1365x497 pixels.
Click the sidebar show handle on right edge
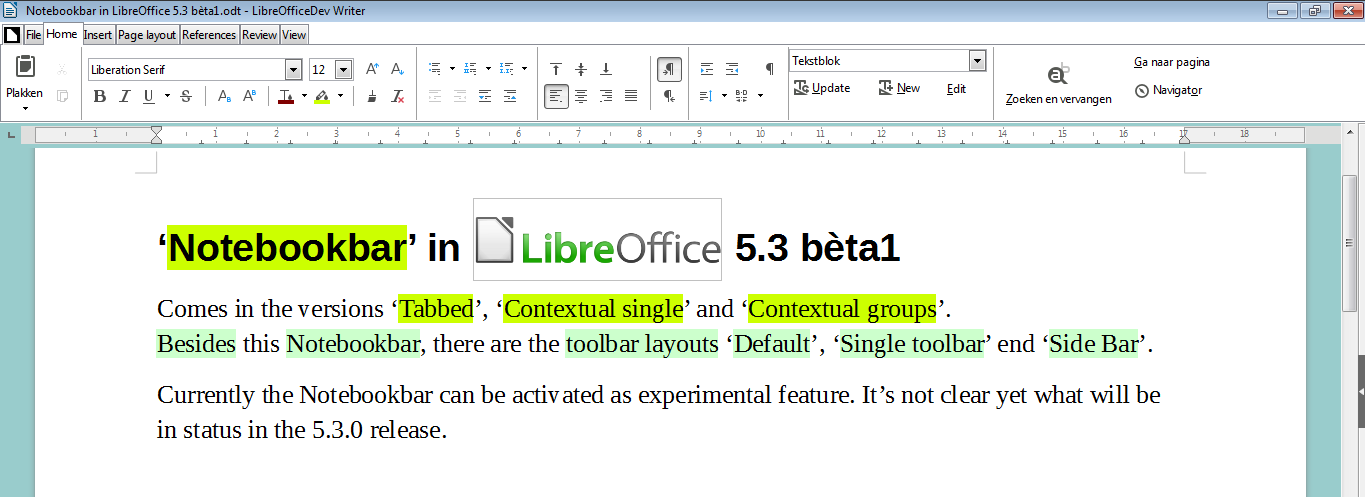1361,391
